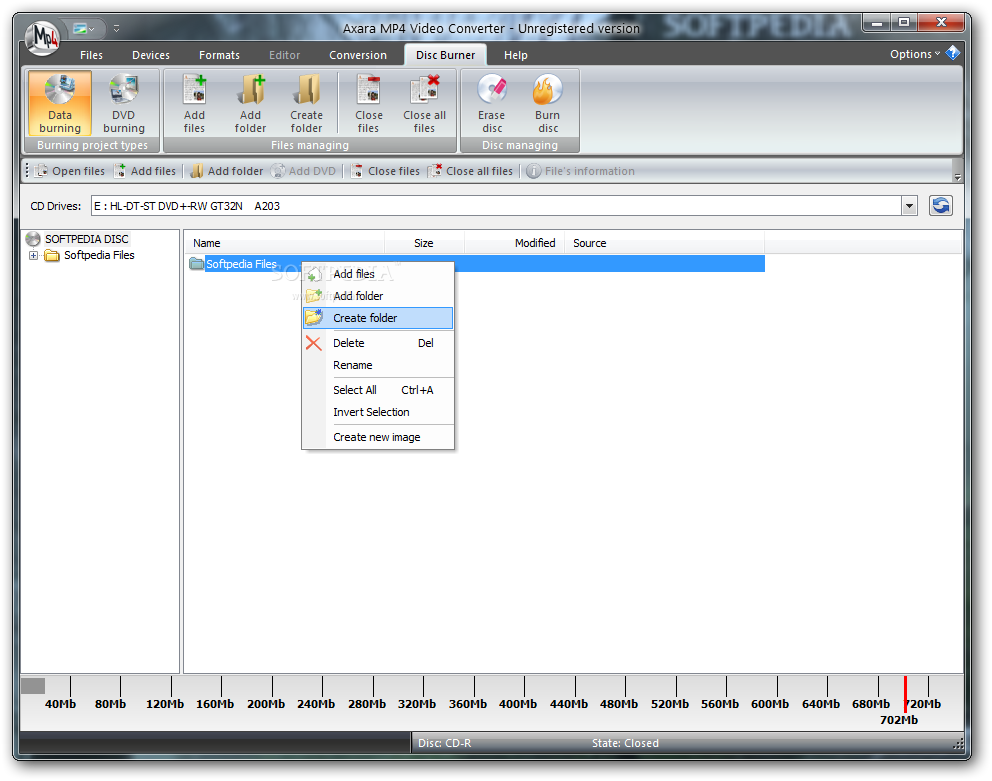The height and width of the screenshot is (781, 992).
Task: Choose Create folder from context menu
Action: pos(378,318)
